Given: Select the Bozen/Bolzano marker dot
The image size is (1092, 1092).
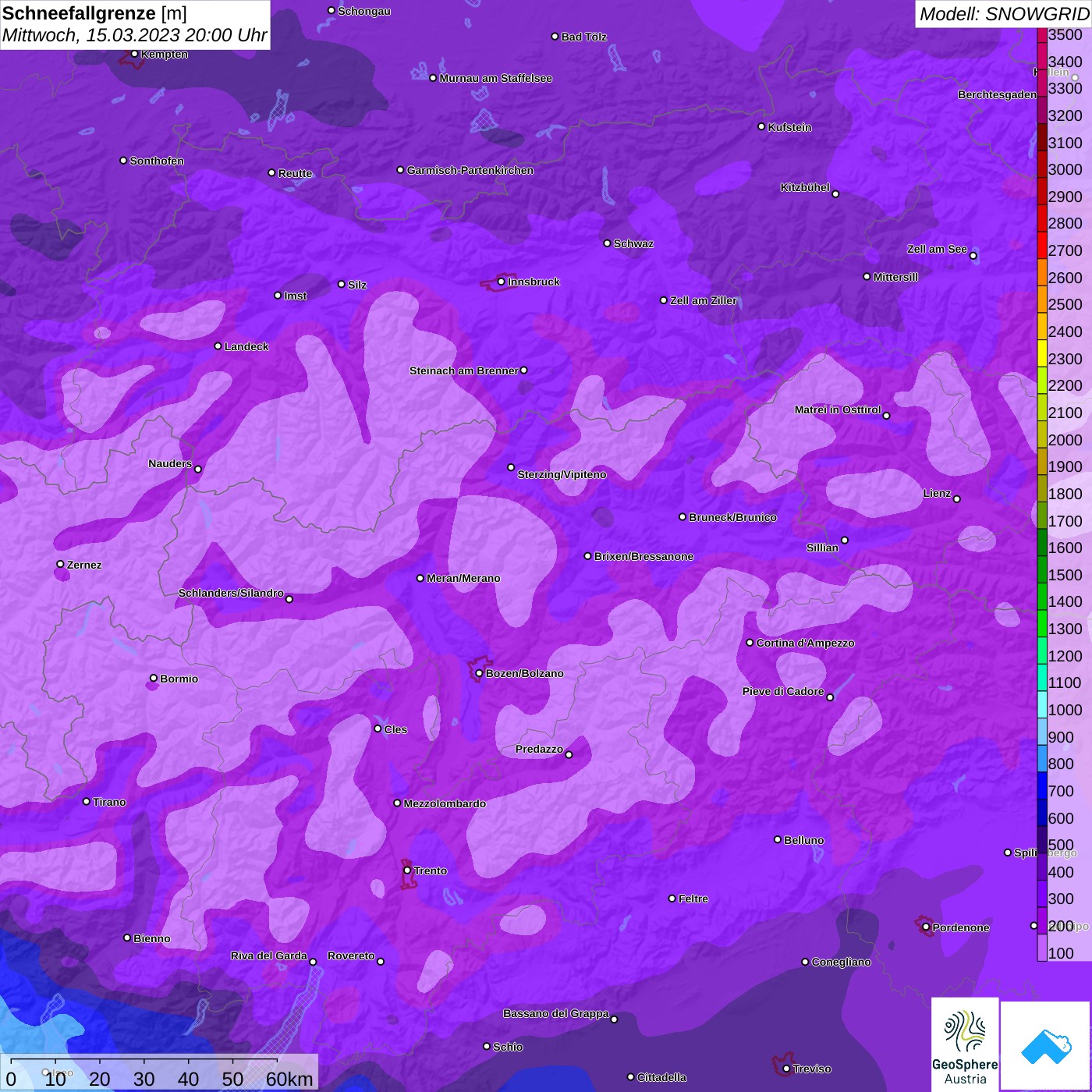Looking at the screenshot, I should coord(479,673).
